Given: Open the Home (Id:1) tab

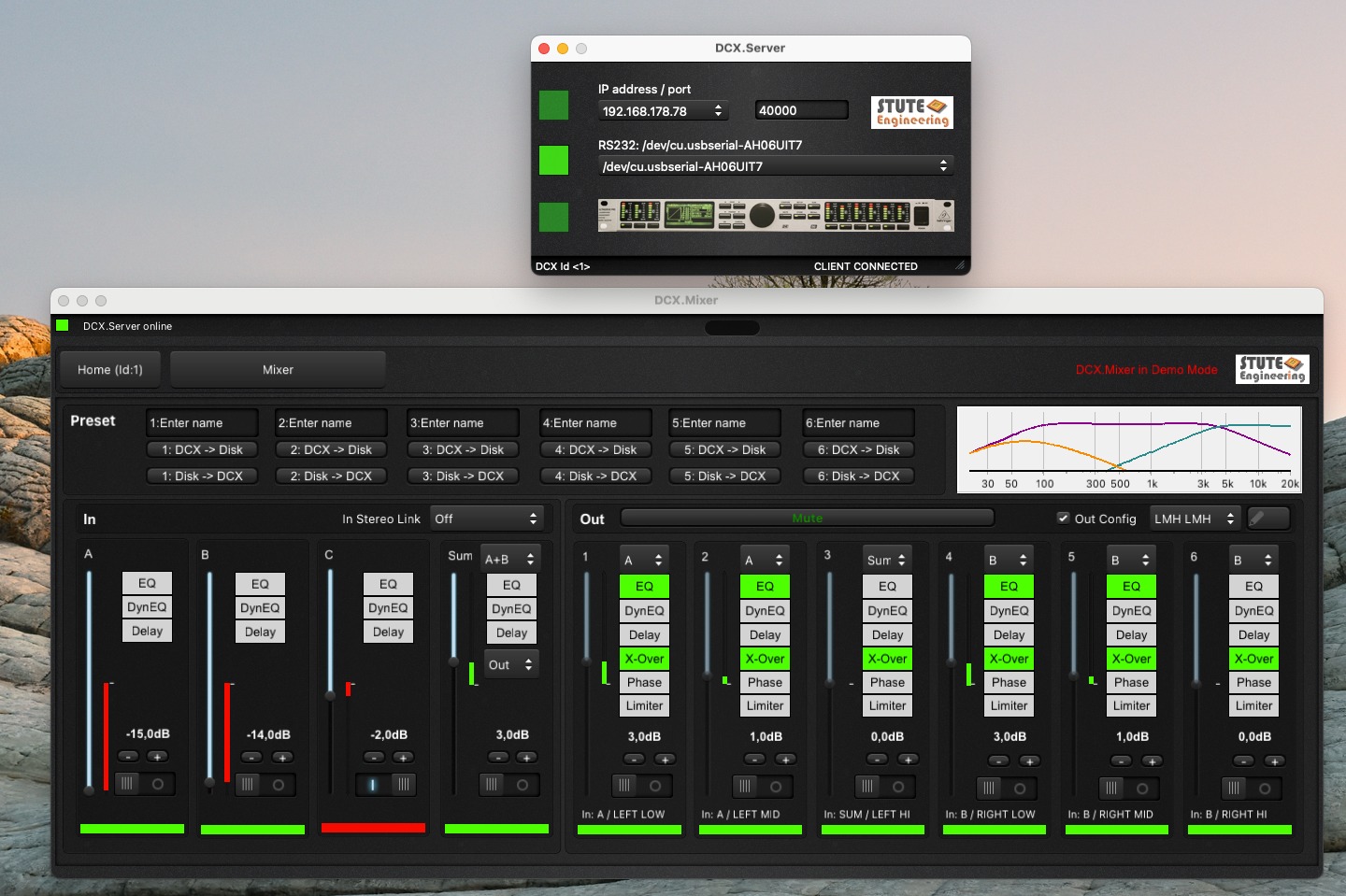Looking at the screenshot, I should [109, 370].
